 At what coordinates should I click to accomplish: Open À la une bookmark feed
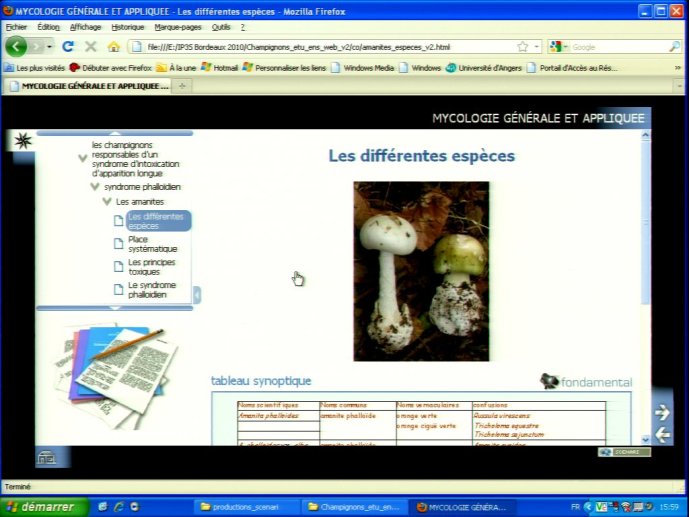pyautogui.click(x=176, y=68)
